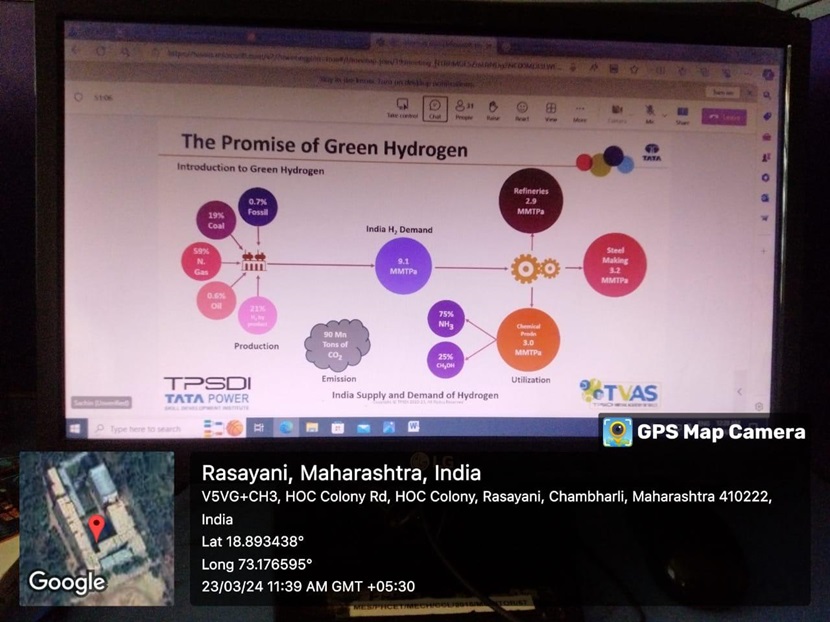
Task: Show the participants list via People icon
Action: (x=463, y=107)
